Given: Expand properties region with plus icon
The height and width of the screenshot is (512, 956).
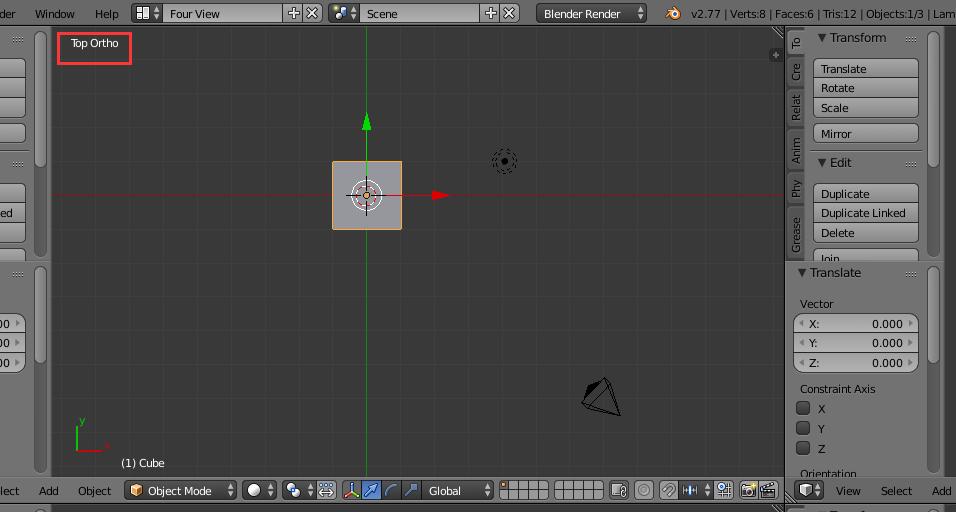Looking at the screenshot, I should pos(776,55).
